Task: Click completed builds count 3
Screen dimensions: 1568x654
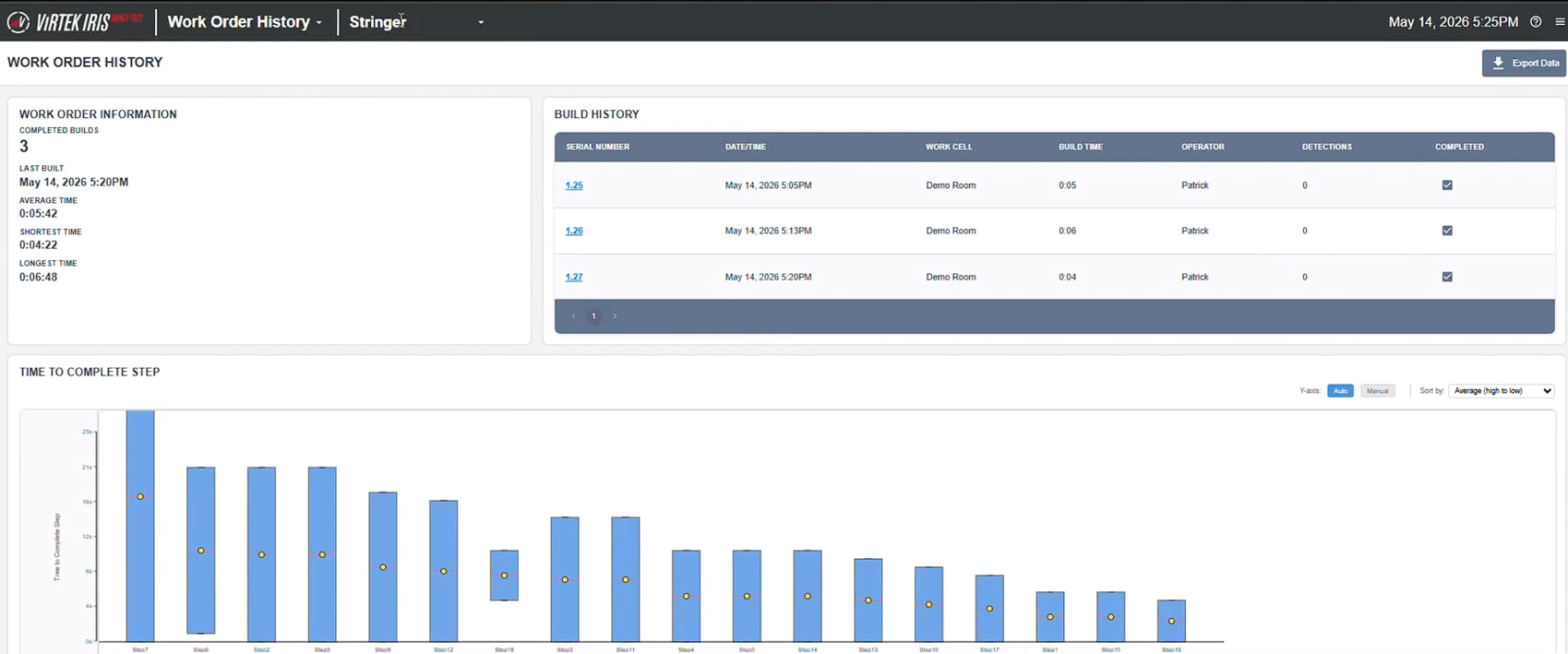Action: [x=24, y=146]
